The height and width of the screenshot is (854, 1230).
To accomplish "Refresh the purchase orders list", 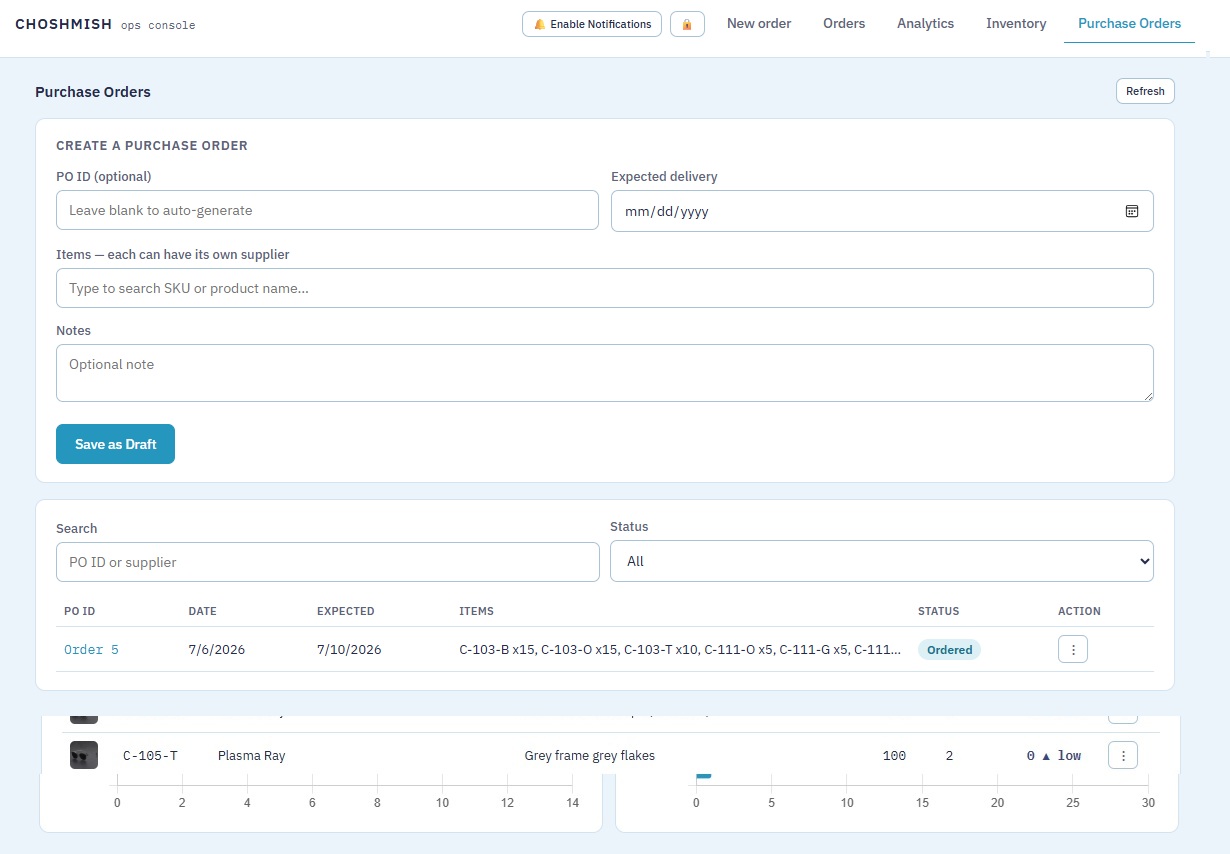I will 1145,91.
